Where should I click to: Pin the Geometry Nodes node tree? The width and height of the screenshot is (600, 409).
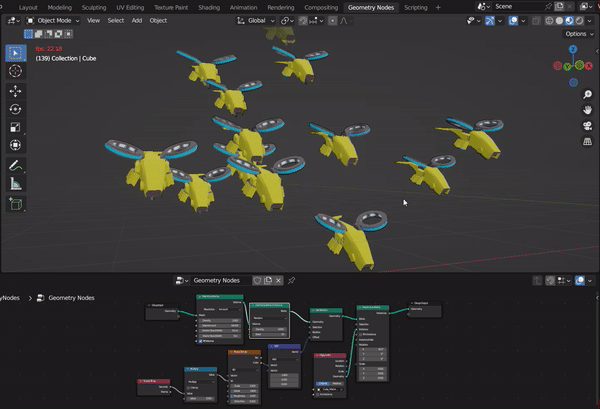[x=291, y=280]
